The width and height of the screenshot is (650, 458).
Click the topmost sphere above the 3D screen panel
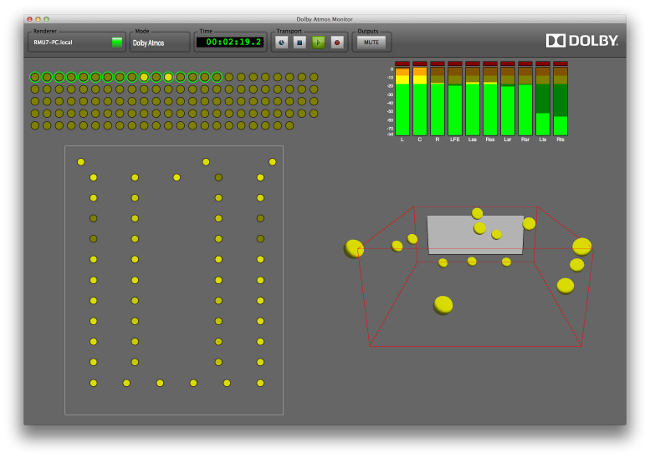[x=477, y=213]
